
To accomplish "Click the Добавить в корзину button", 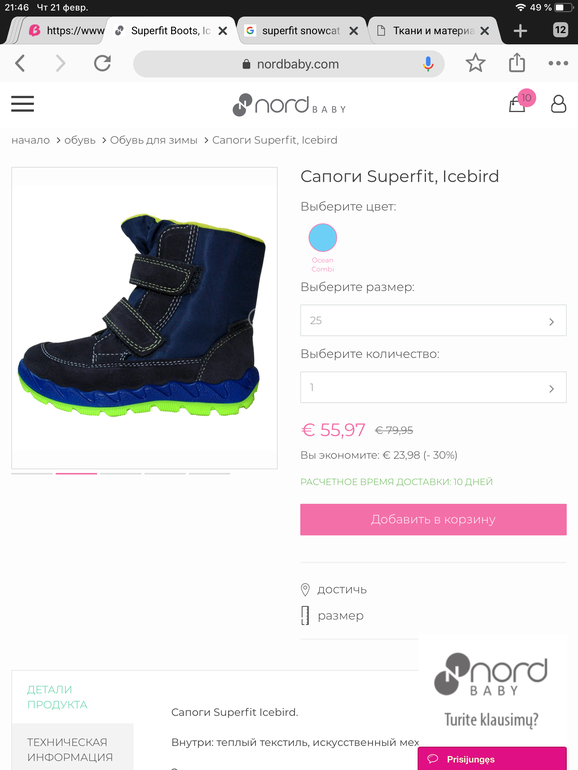I will [433, 519].
